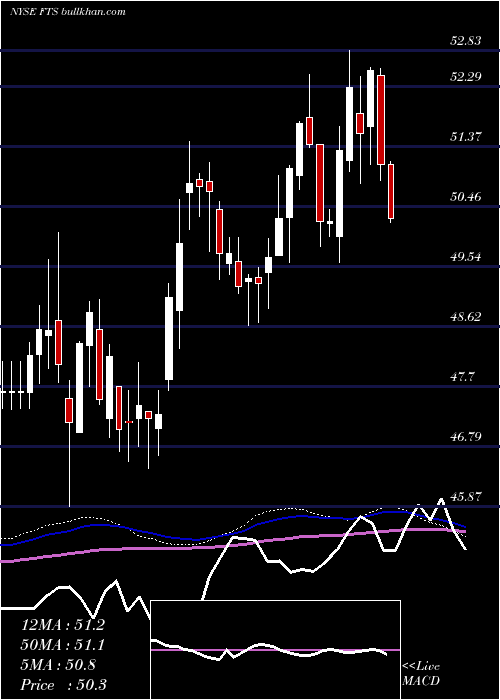
Task: Select the 49.54 price level label
Action: click(466, 257)
